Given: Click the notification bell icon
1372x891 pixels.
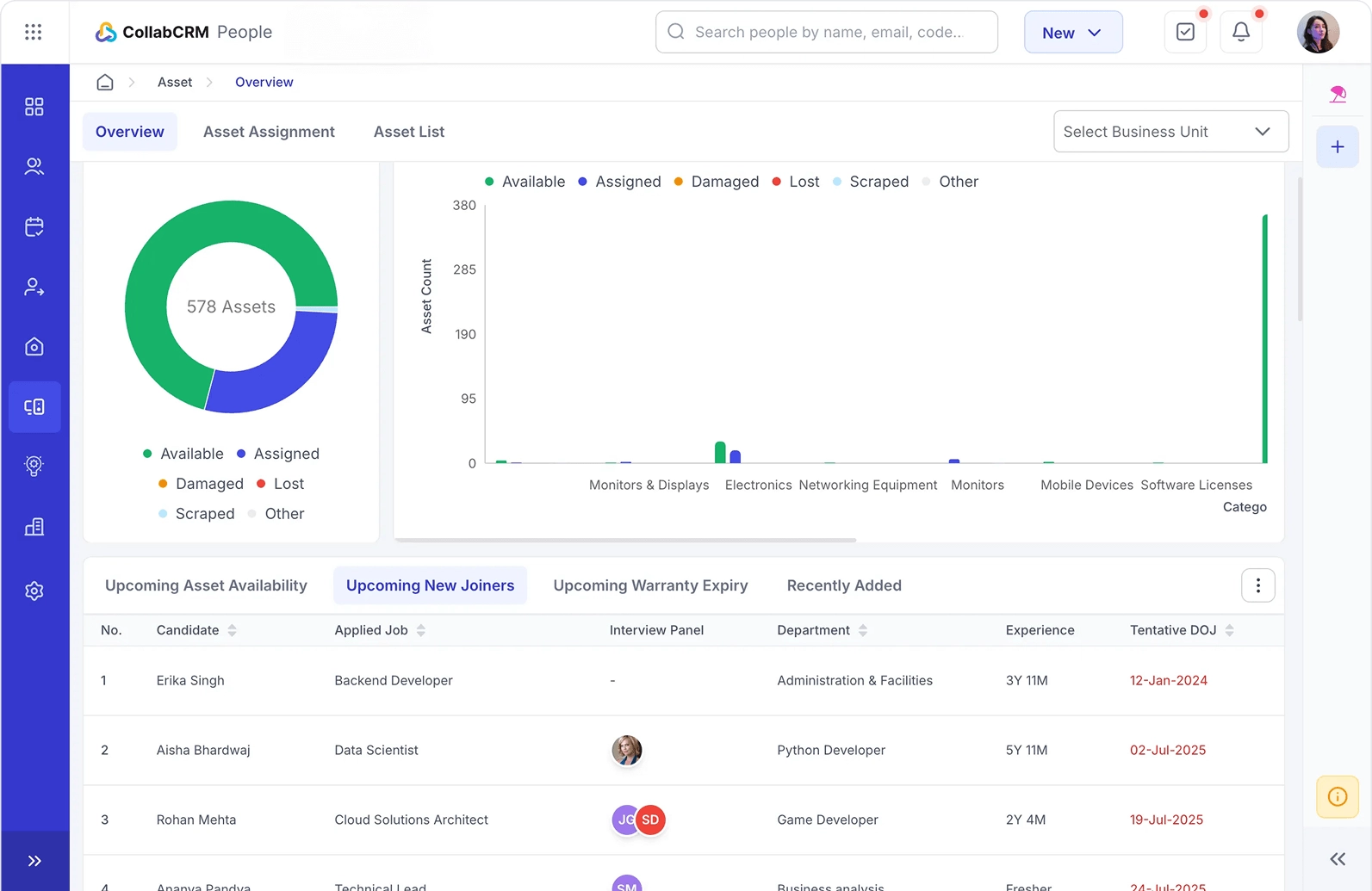Looking at the screenshot, I should (x=1240, y=32).
